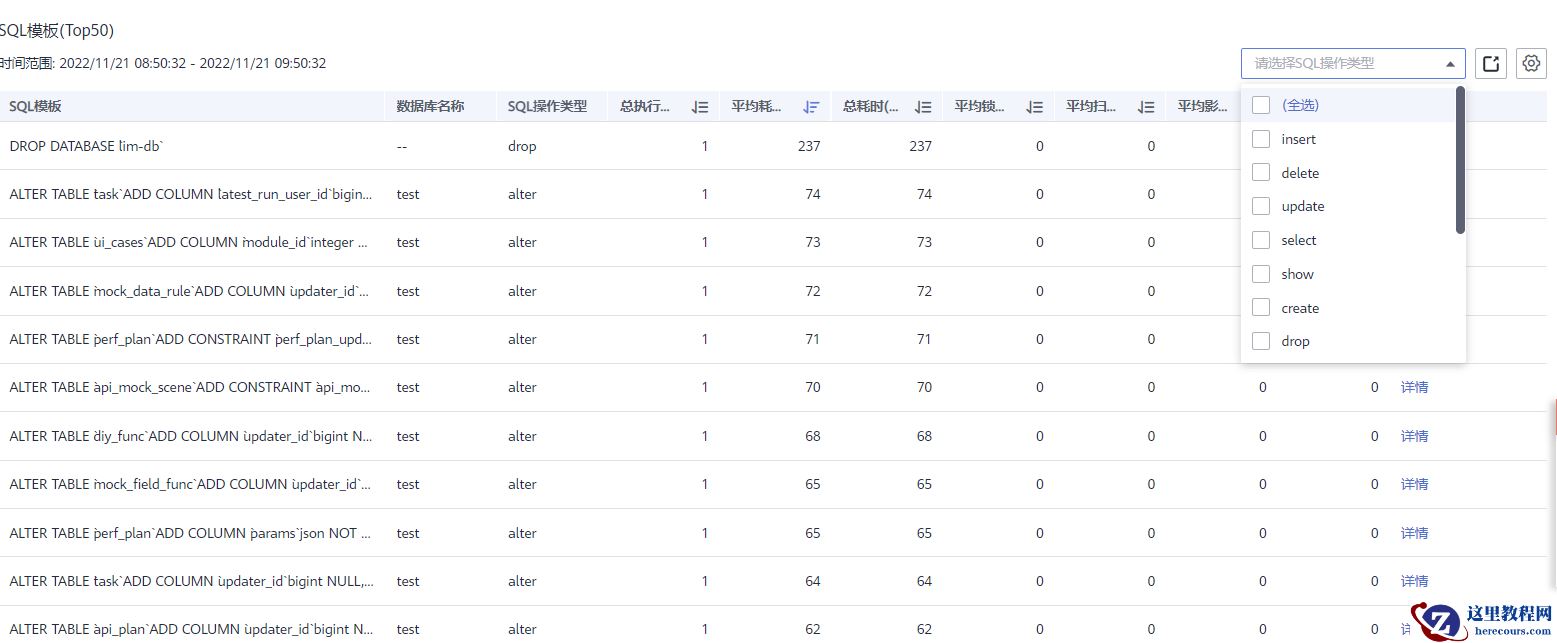Viewport: 1557px width, 643px height.
Task: Collapse the SQL操作类型 dropdown arrow
Action: coord(1450,64)
